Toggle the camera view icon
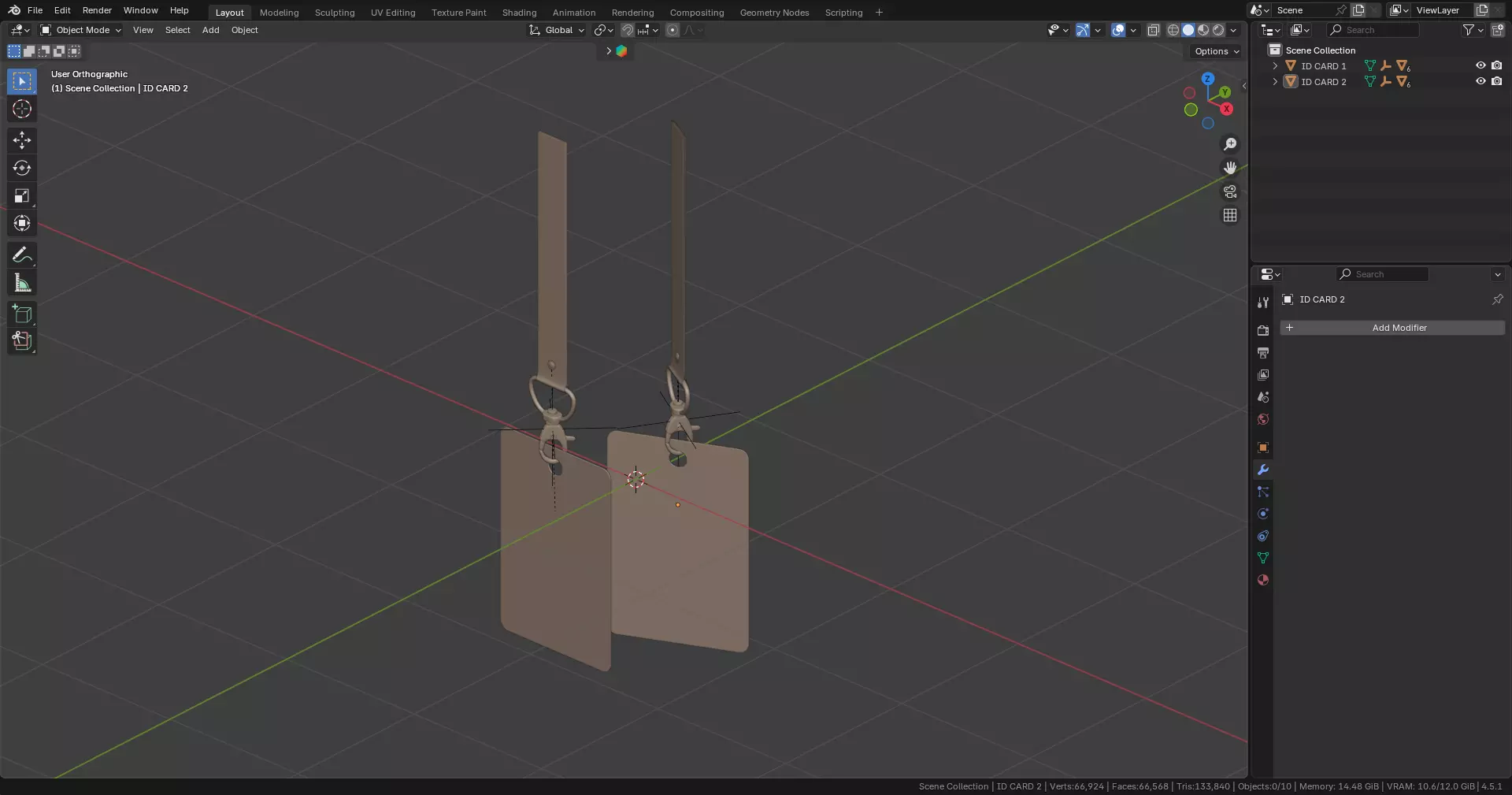1512x795 pixels. click(1230, 191)
